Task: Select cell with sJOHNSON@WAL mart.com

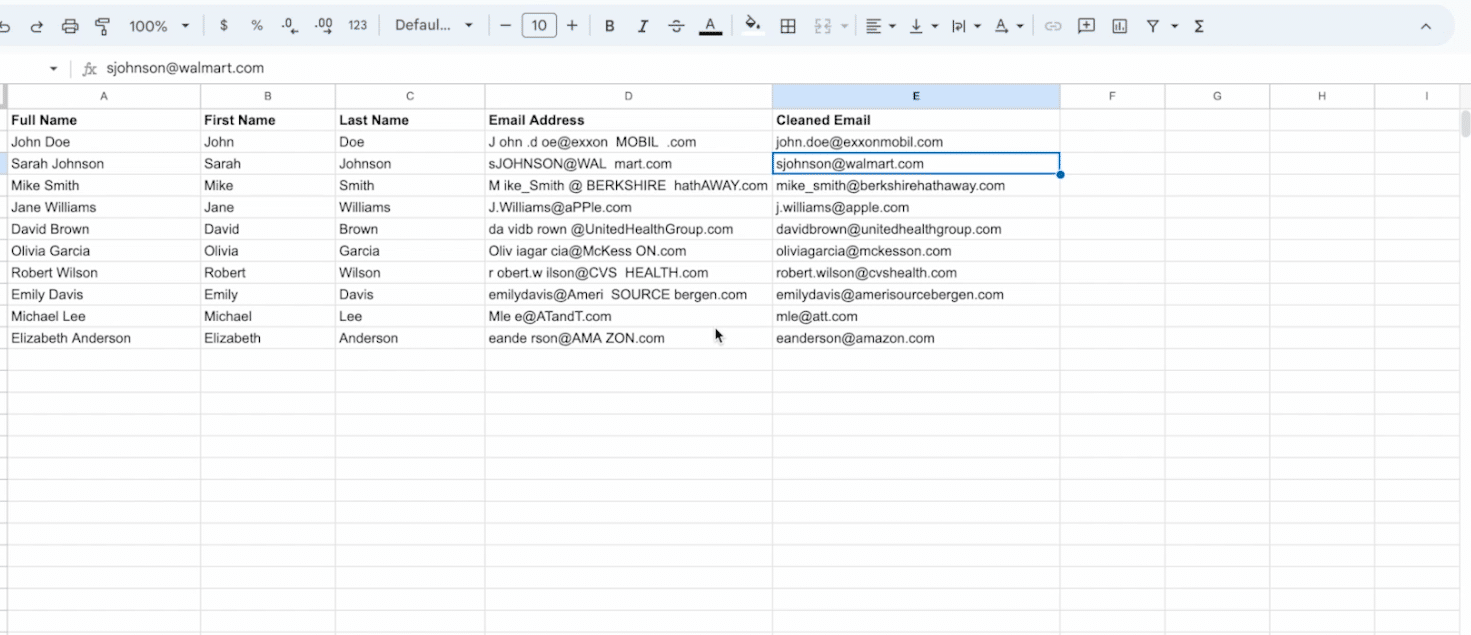Action: 629,164
